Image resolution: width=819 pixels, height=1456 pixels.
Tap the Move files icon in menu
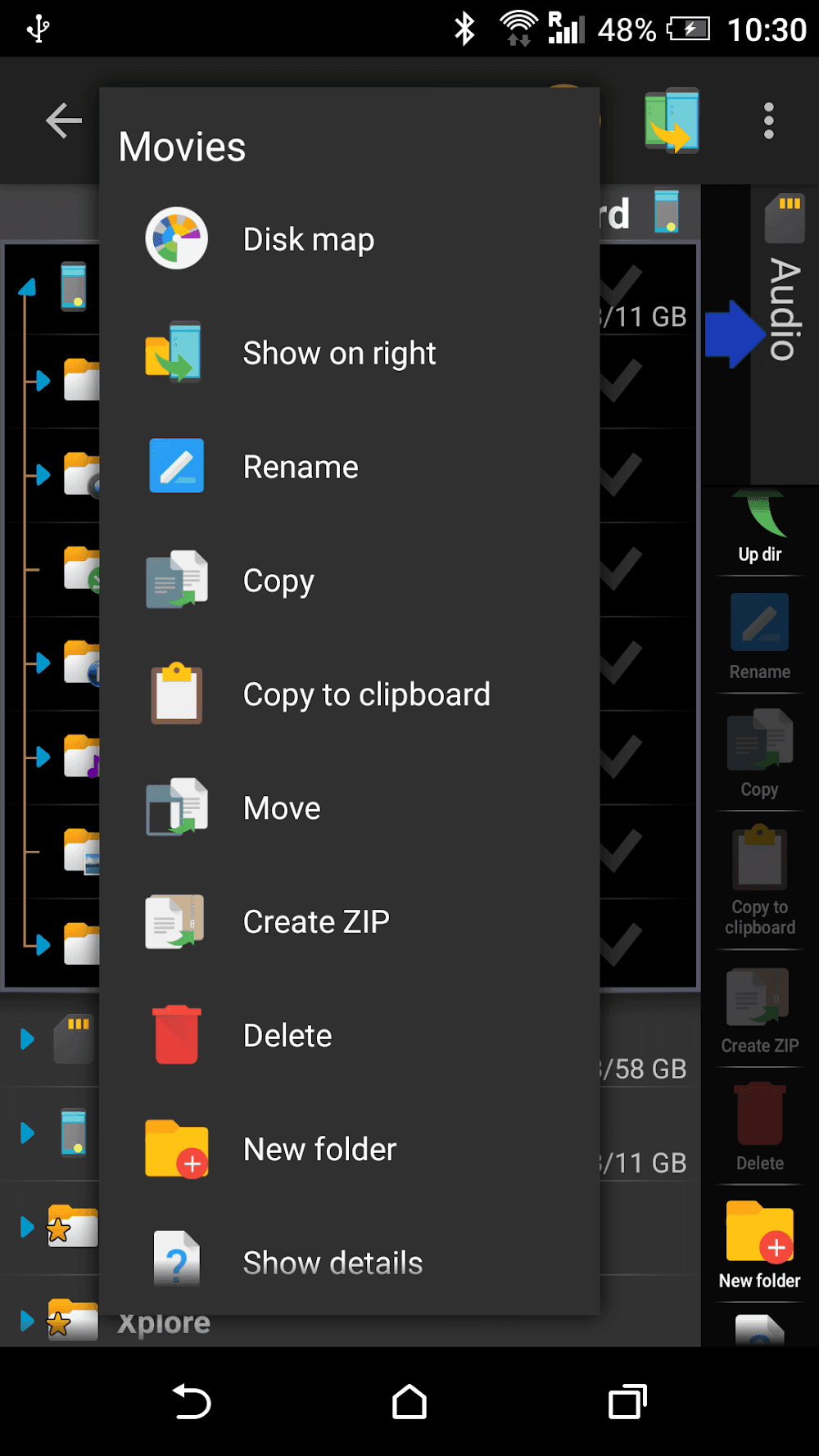coord(176,807)
